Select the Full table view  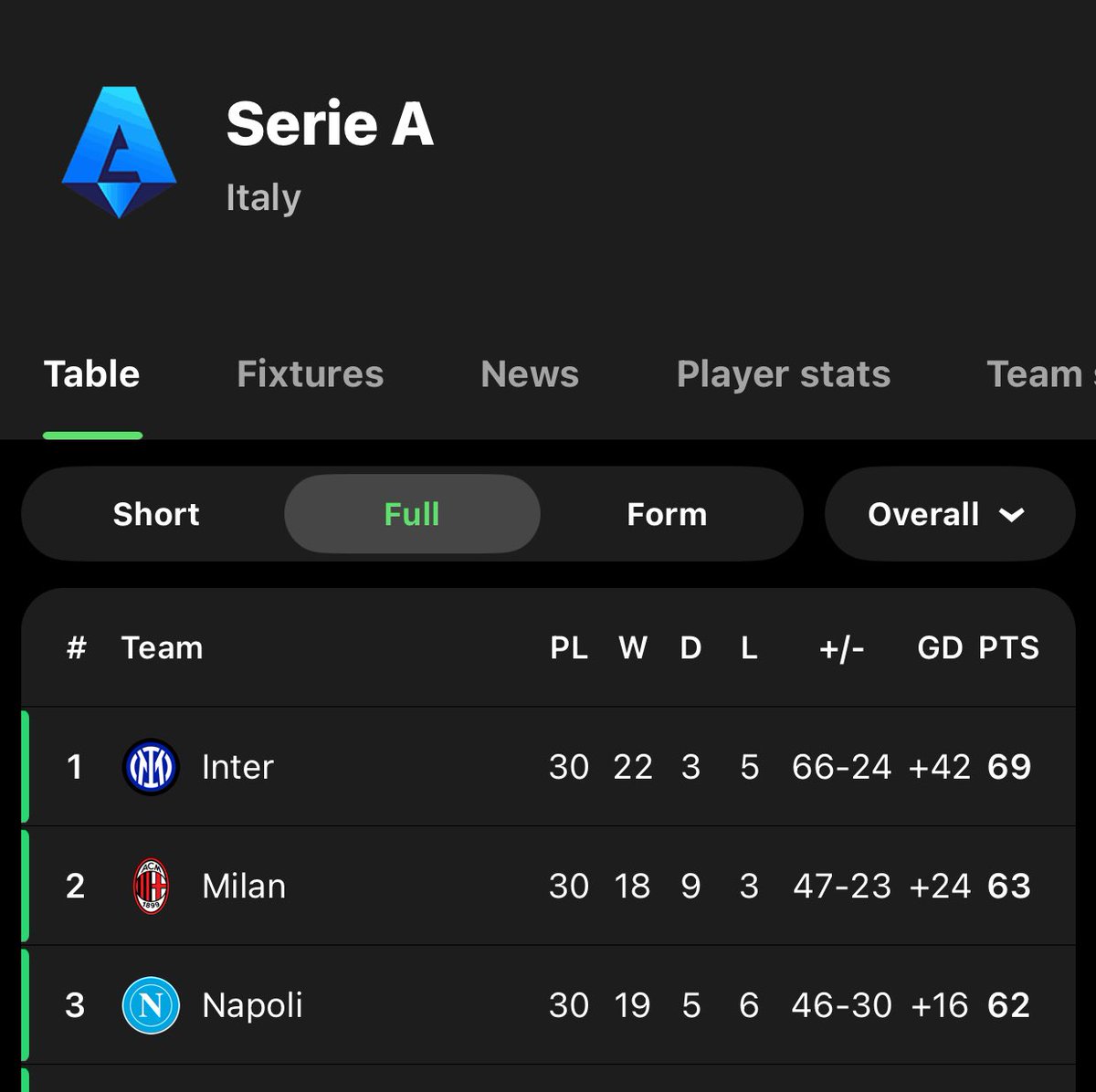coord(412,514)
